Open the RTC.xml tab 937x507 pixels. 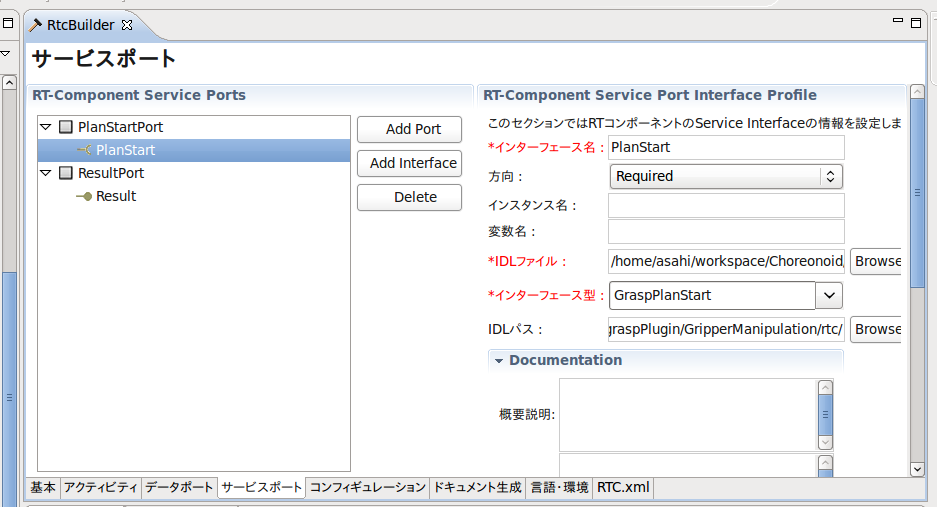tap(622, 488)
